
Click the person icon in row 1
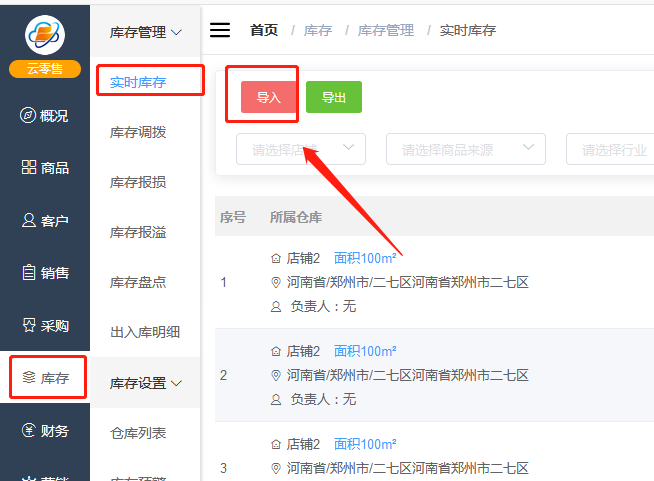click(x=276, y=307)
